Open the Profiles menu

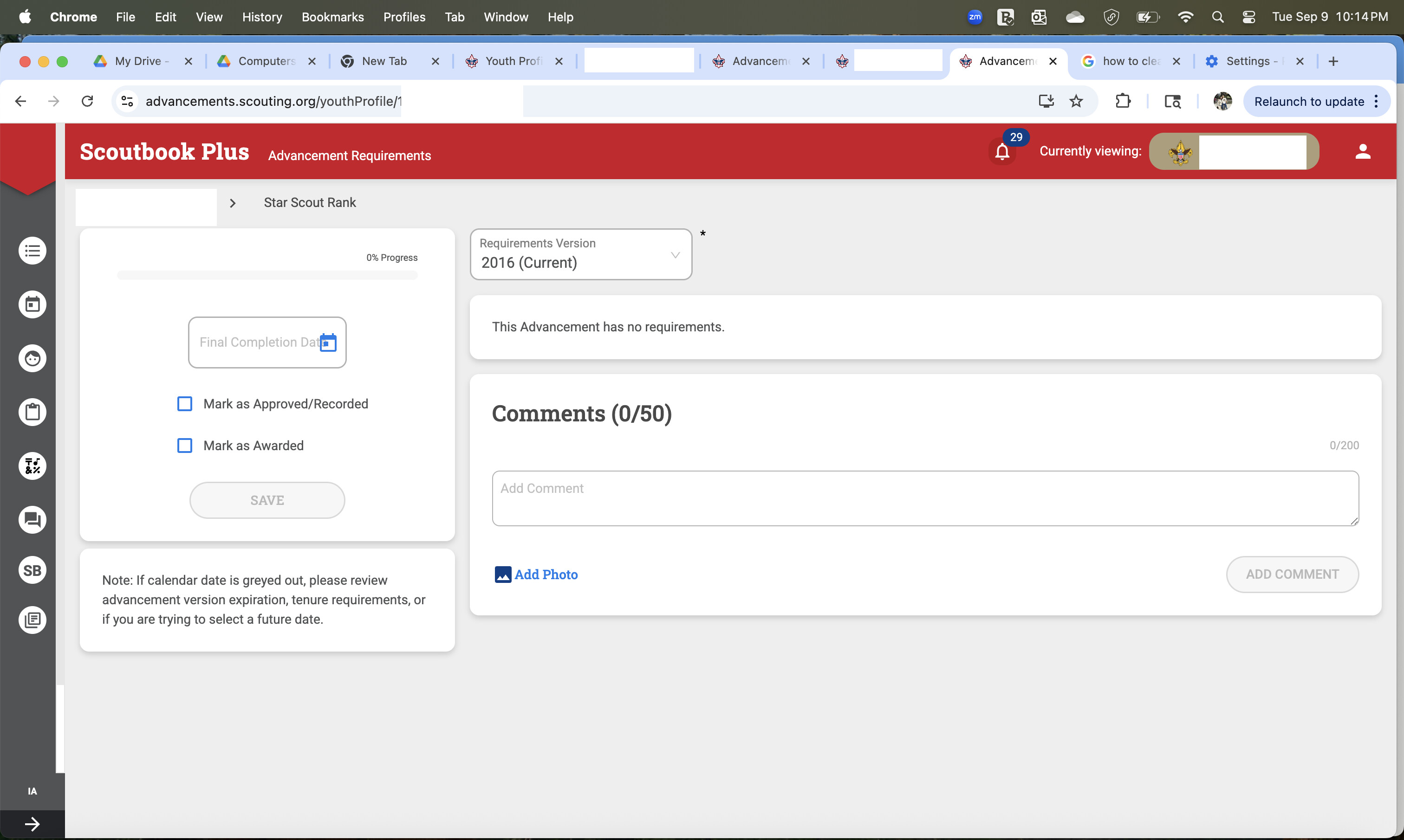(x=404, y=17)
